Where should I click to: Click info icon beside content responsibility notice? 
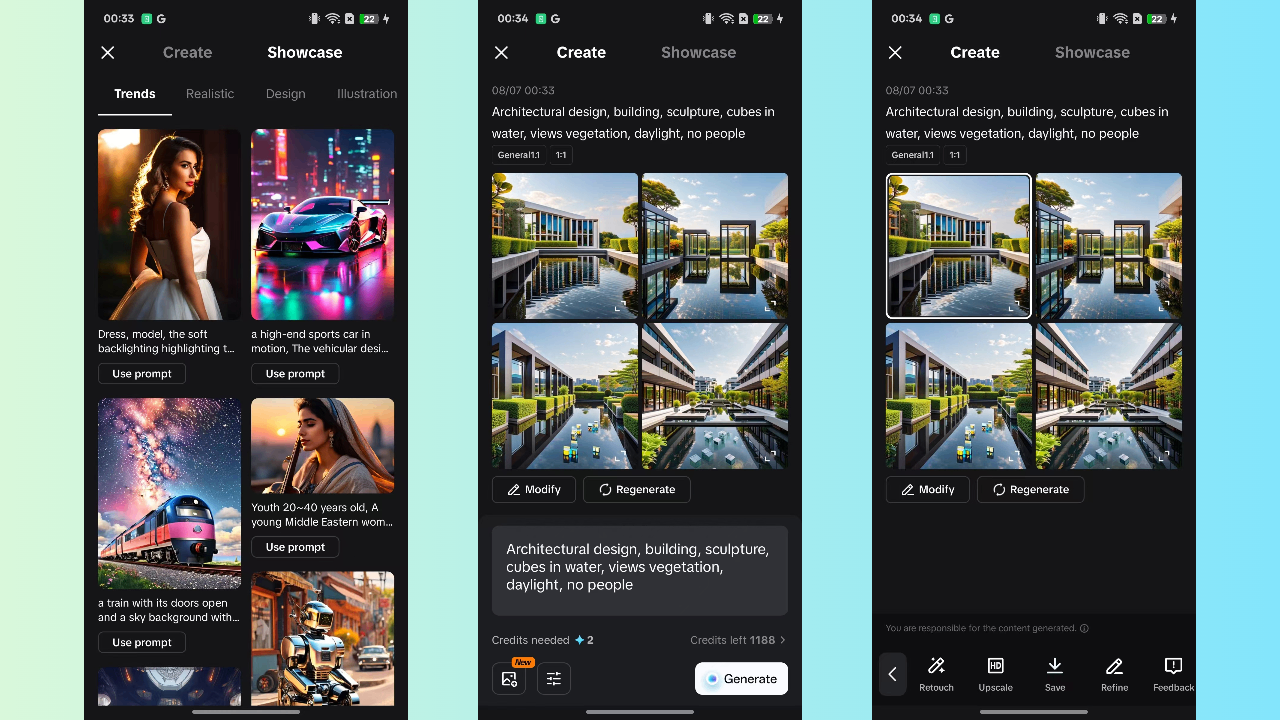[1084, 629]
